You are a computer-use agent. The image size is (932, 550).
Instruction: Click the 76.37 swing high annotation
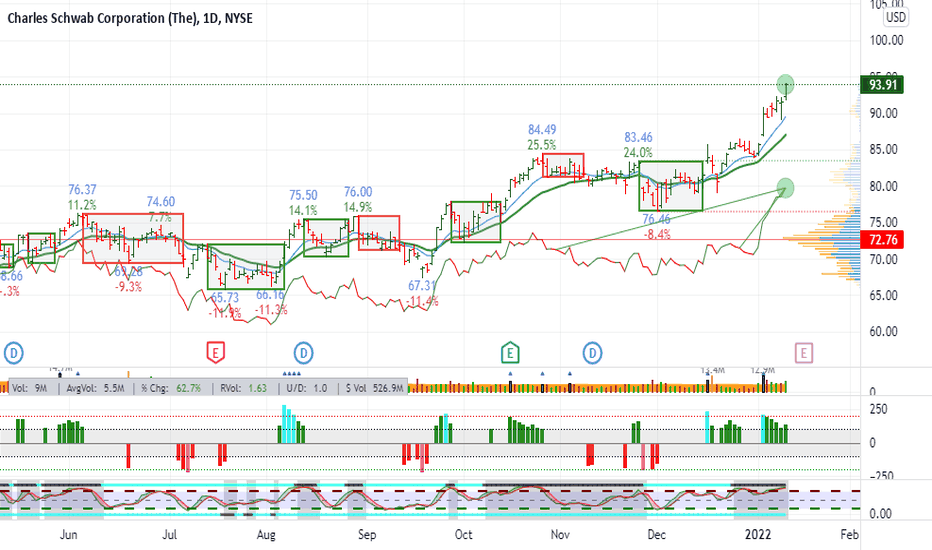(x=82, y=190)
